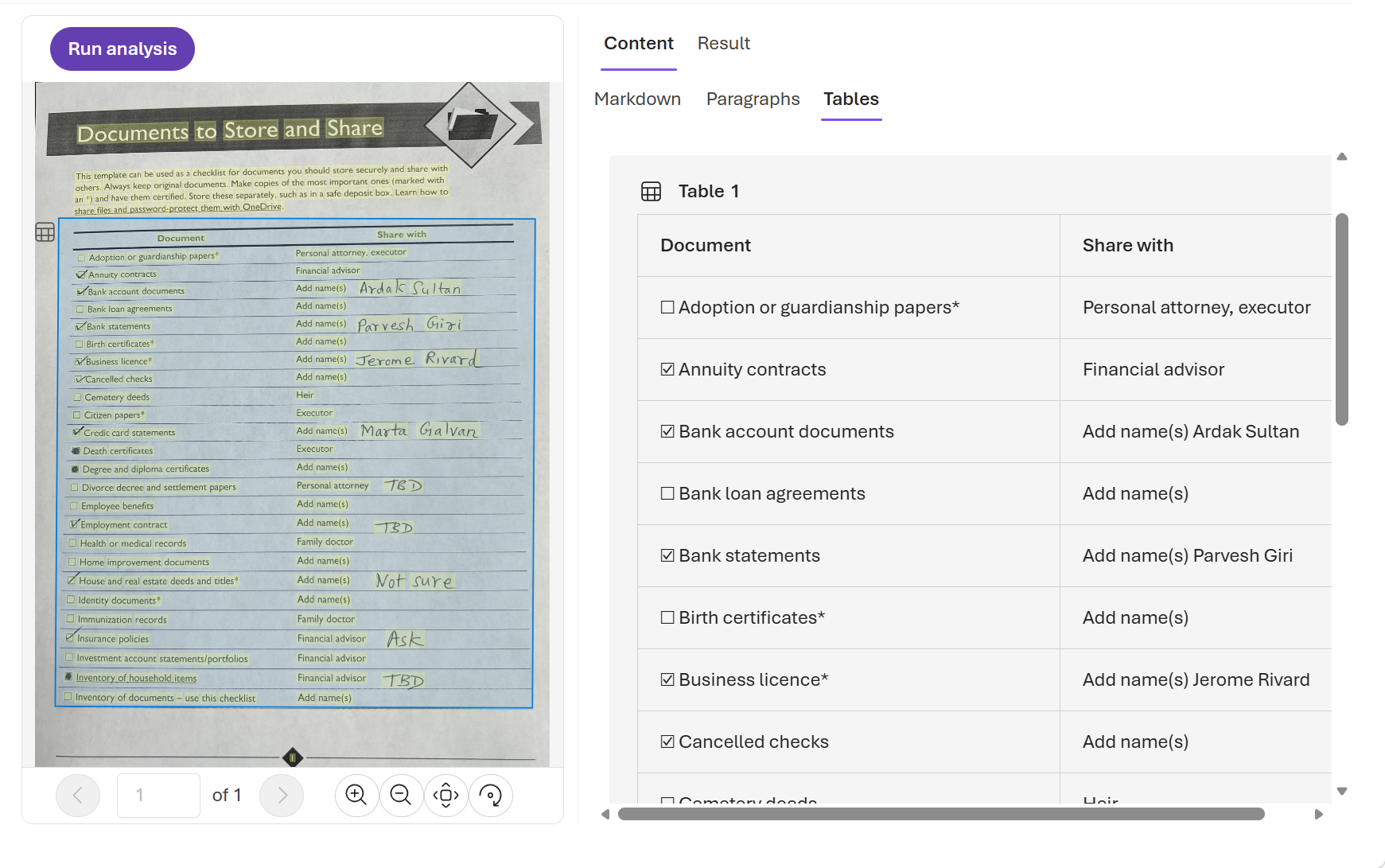The width and height of the screenshot is (1385, 868).
Task: Click 'Add name(s) Jerome Rivard' cell
Action: click(x=1196, y=679)
